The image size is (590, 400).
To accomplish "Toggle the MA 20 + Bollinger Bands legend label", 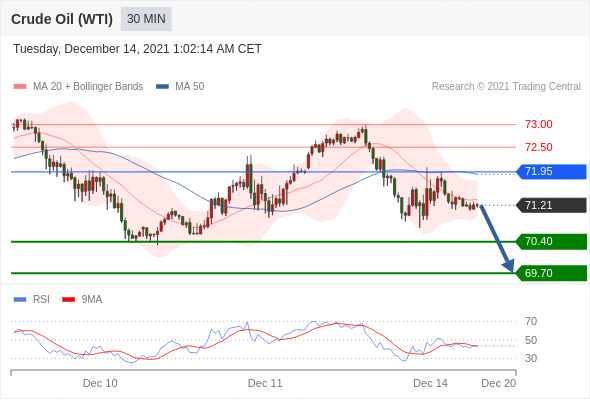I will [x=88, y=87].
